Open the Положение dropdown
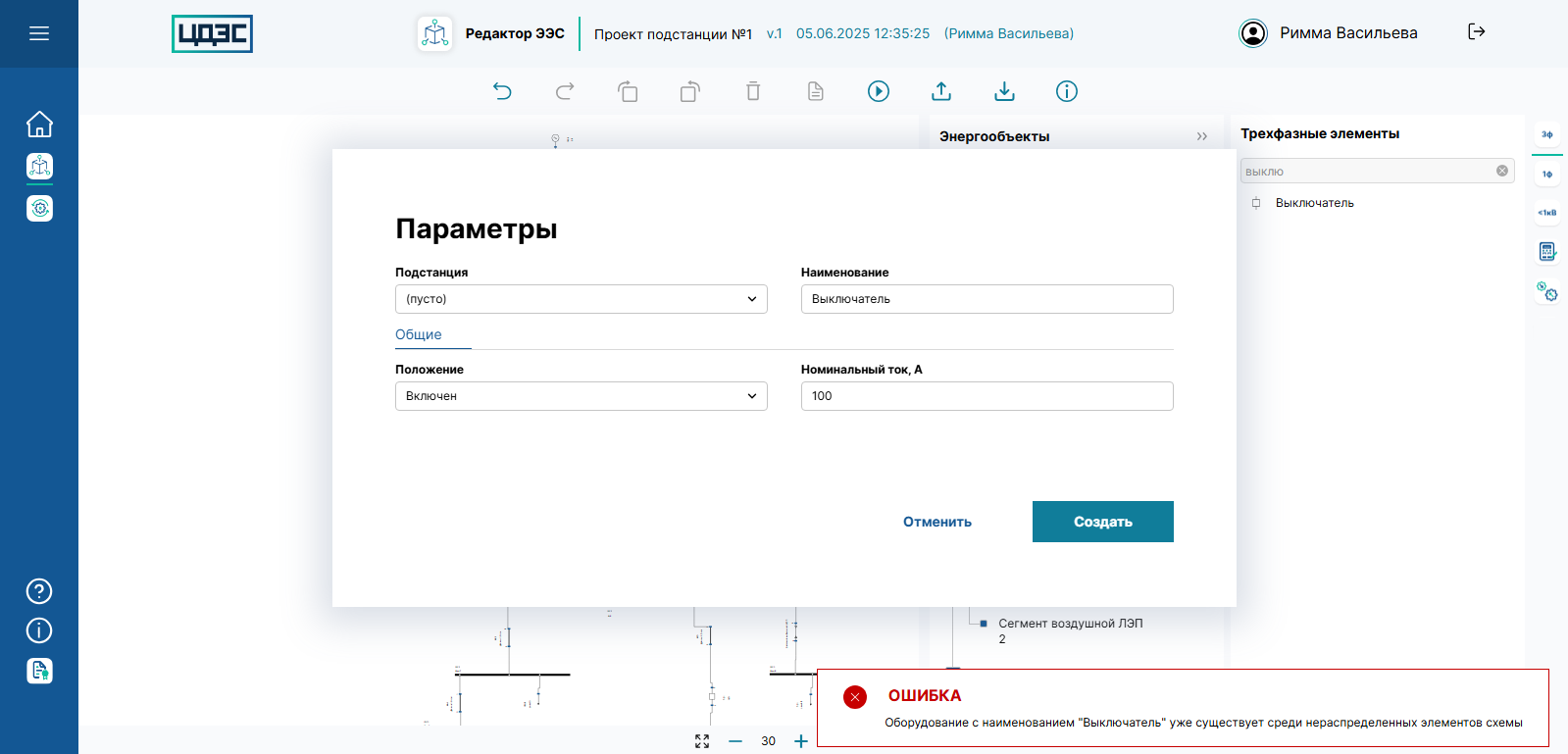The width and height of the screenshot is (1568, 754). [x=581, y=396]
